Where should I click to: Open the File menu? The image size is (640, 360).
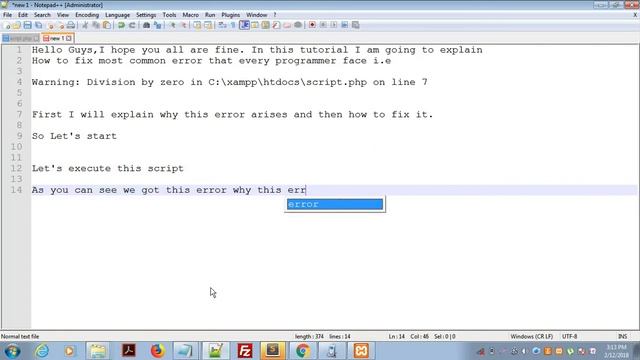pos(7,15)
